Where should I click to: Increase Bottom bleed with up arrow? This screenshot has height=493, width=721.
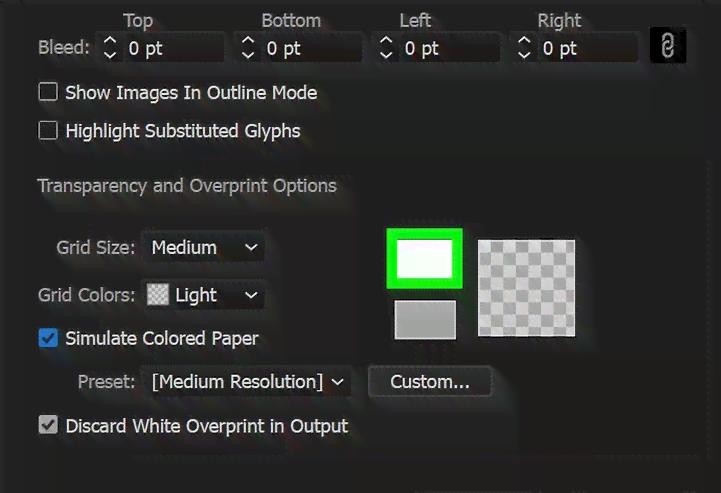(x=248, y=40)
